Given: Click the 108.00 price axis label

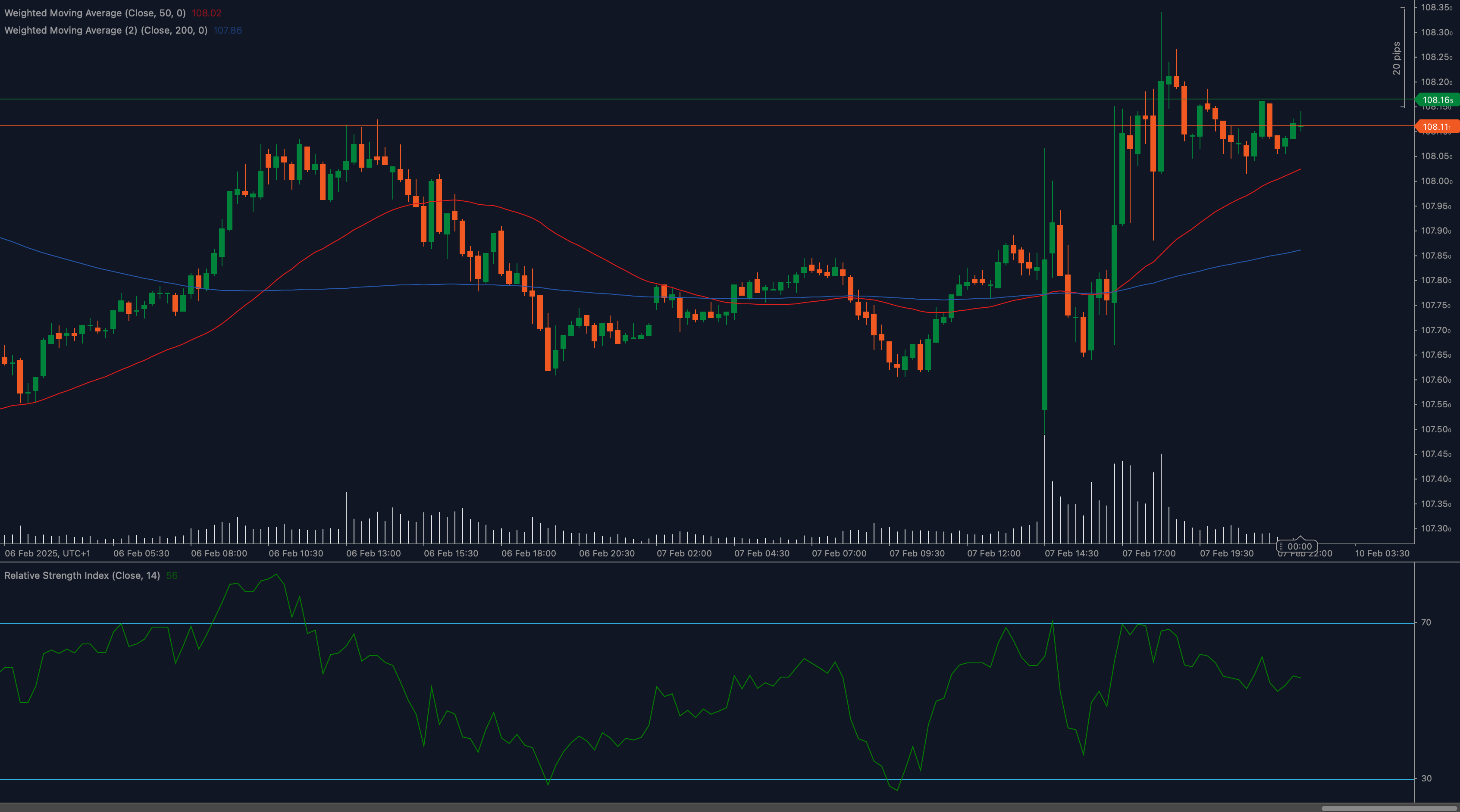Looking at the screenshot, I should (x=1436, y=181).
